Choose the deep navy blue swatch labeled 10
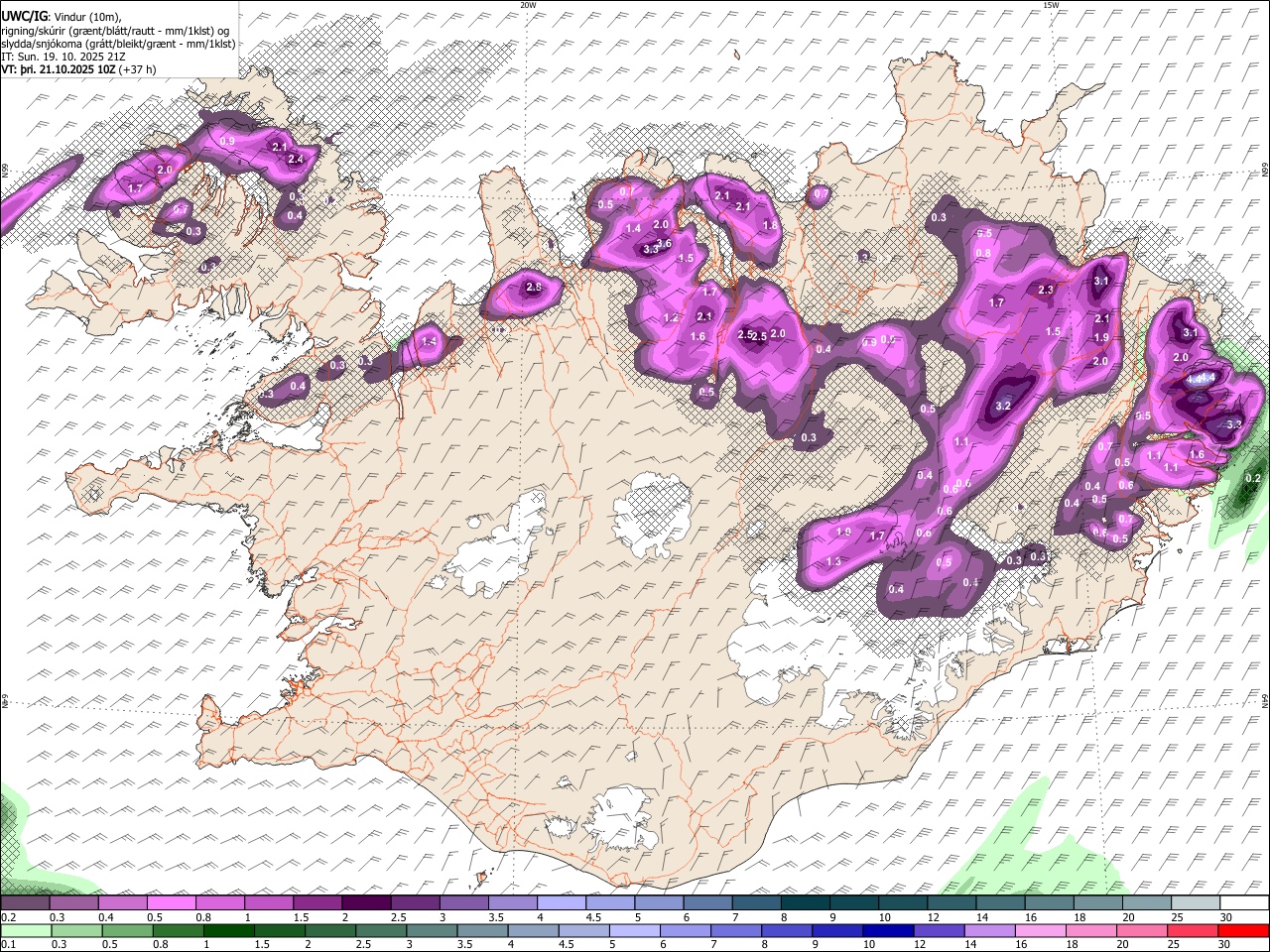Viewport: 1270px width, 952px height. (887, 930)
